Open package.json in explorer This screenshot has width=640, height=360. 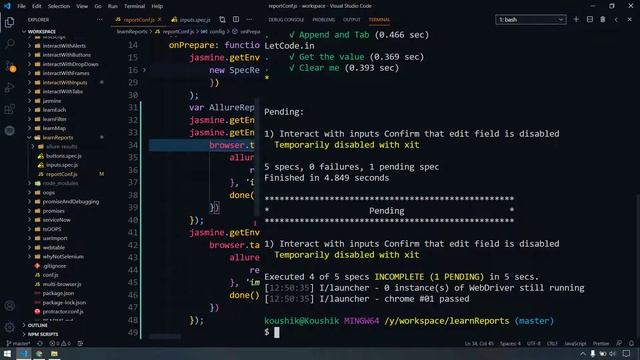[58, 293]
